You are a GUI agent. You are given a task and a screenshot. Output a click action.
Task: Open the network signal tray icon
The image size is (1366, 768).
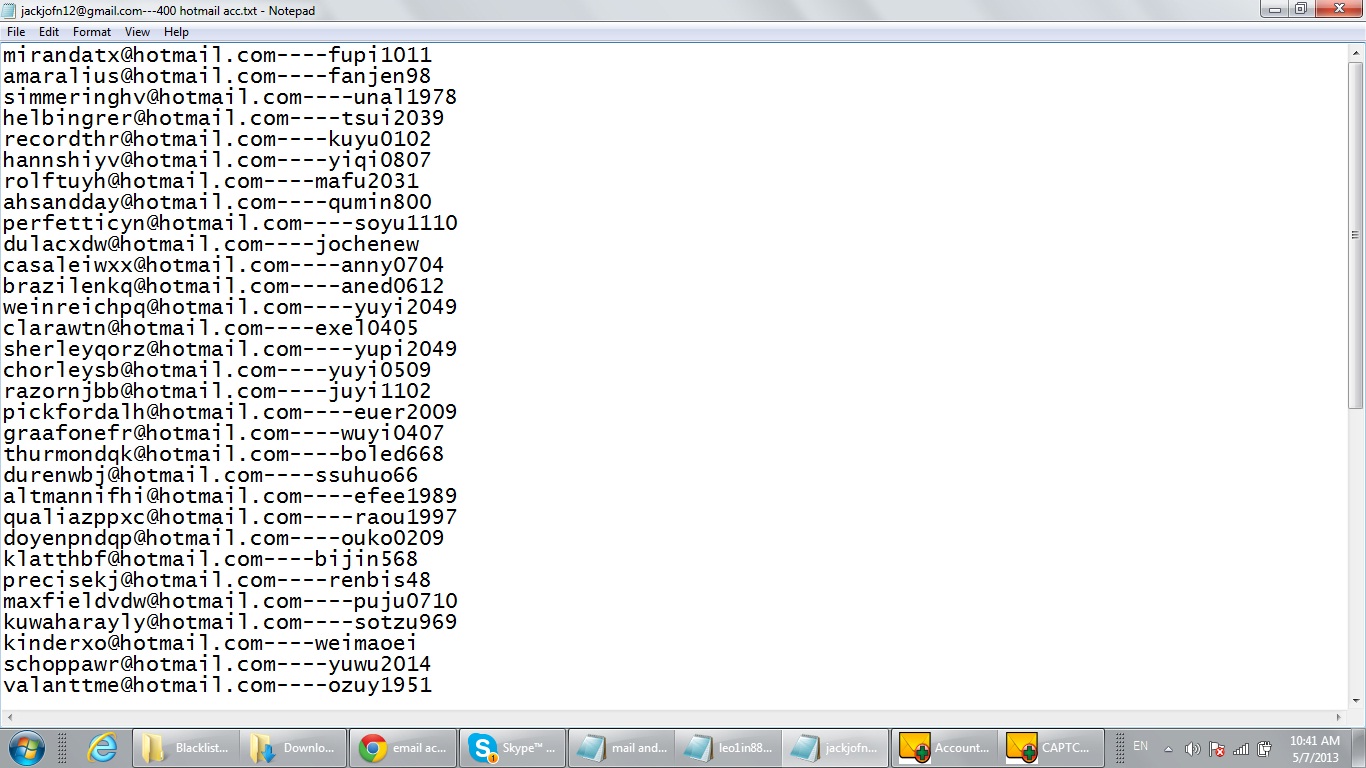click(x=1241, y=748)
